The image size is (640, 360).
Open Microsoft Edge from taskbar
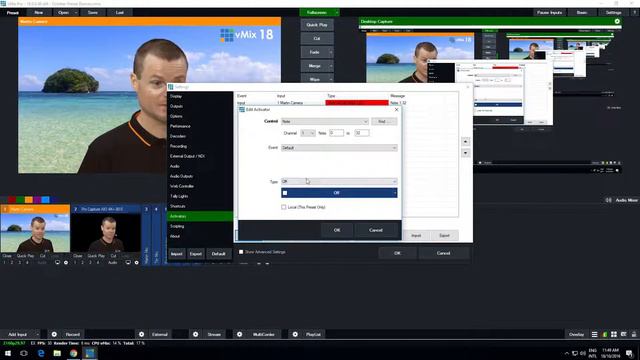coord(41,353)
